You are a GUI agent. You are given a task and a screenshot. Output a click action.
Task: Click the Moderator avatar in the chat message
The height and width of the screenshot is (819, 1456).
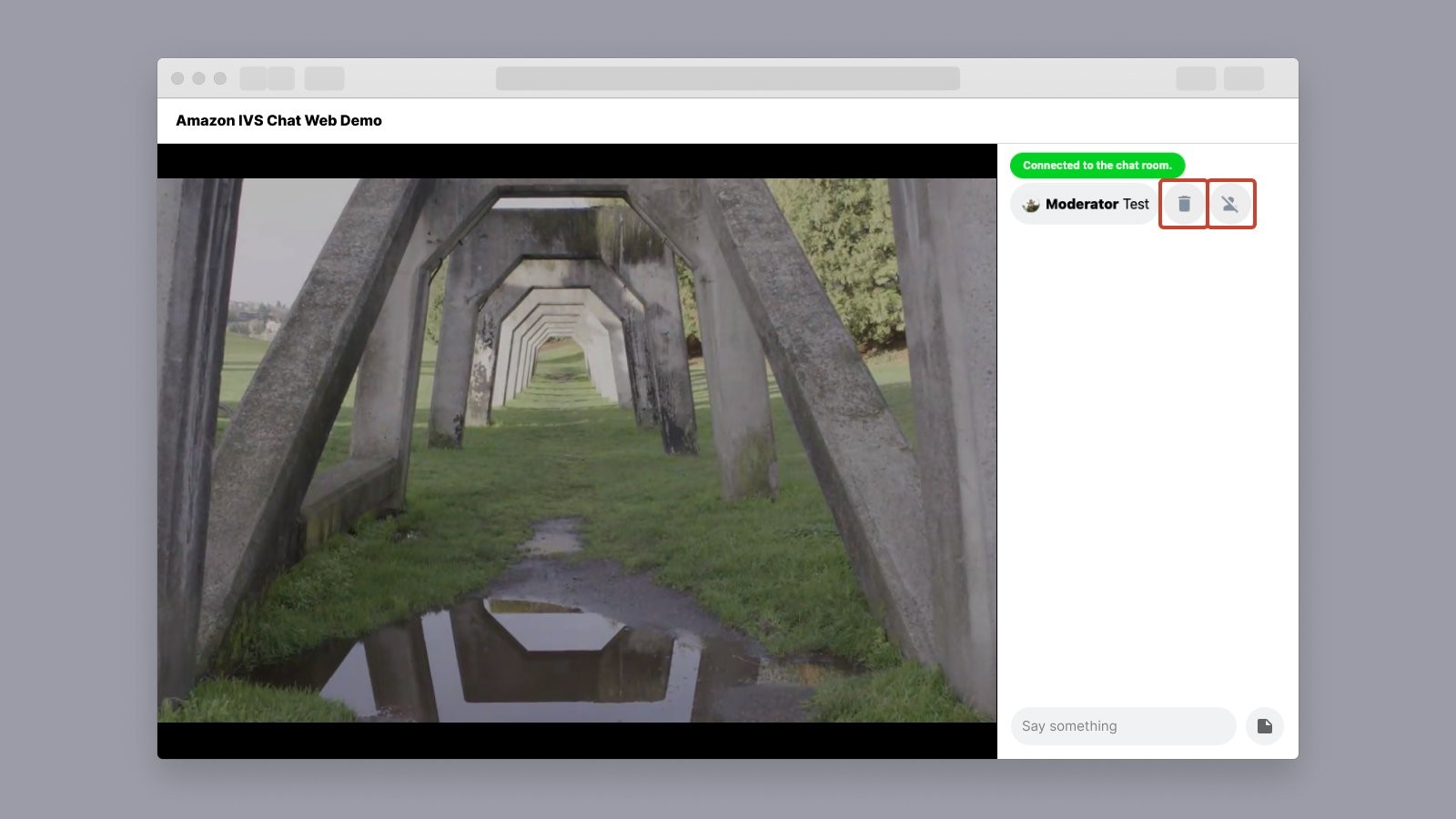coord(1031,205)
